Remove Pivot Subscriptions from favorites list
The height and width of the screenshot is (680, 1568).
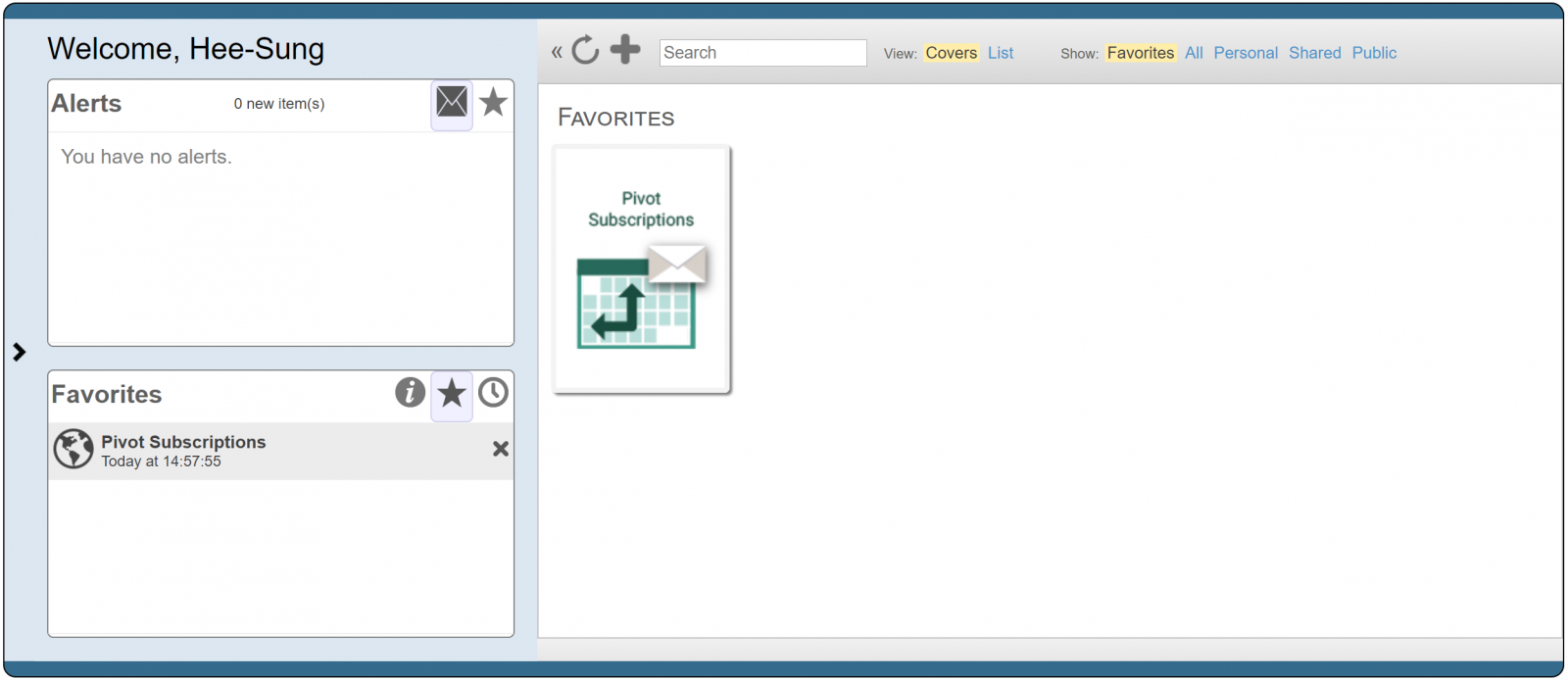point(501,449)
